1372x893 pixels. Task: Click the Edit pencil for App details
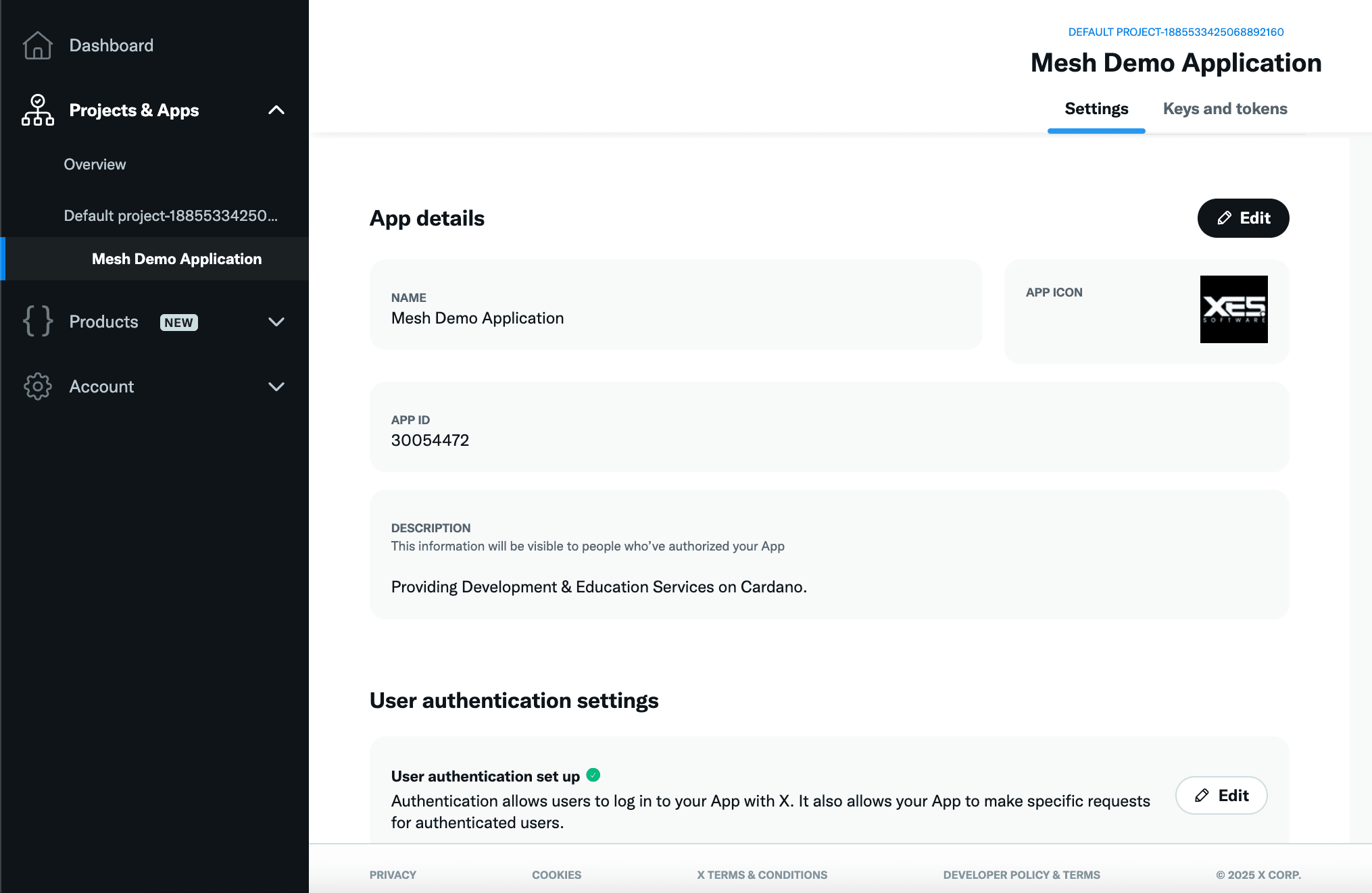tap(1223, 218)
